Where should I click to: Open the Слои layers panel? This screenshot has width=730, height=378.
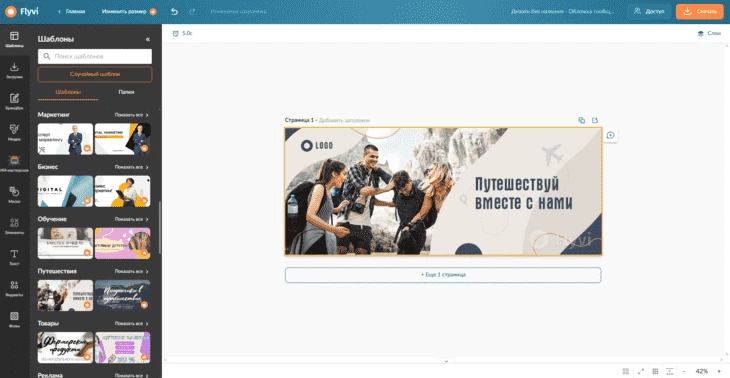pyautogui.click(x=709, y=34)
